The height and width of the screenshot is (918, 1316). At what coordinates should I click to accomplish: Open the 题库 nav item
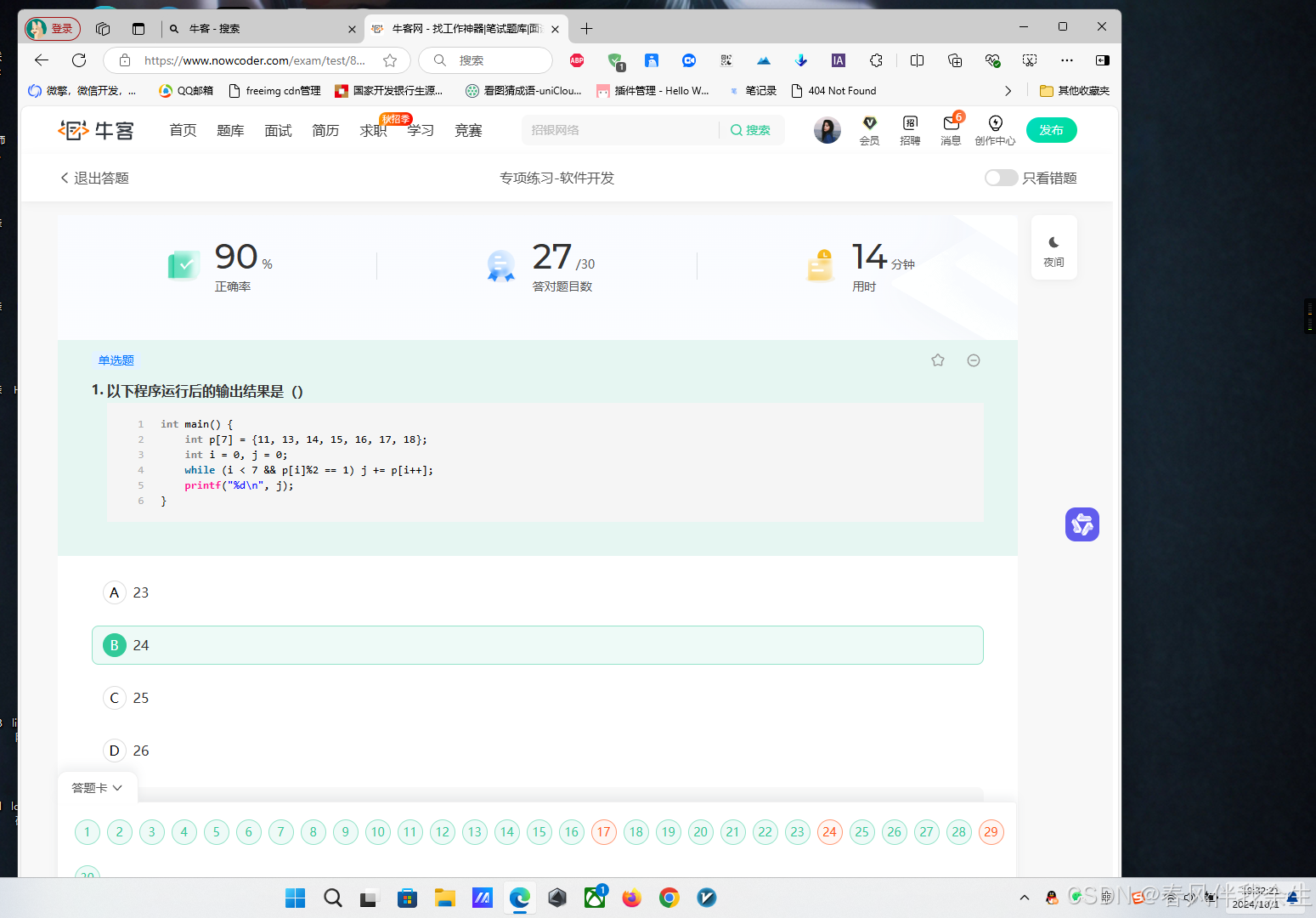[x=230, y=130]
